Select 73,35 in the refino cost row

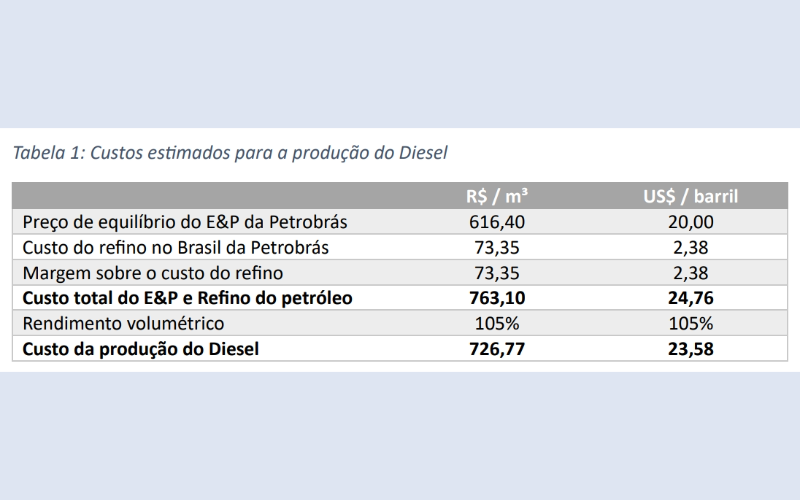tap(497, 247)
